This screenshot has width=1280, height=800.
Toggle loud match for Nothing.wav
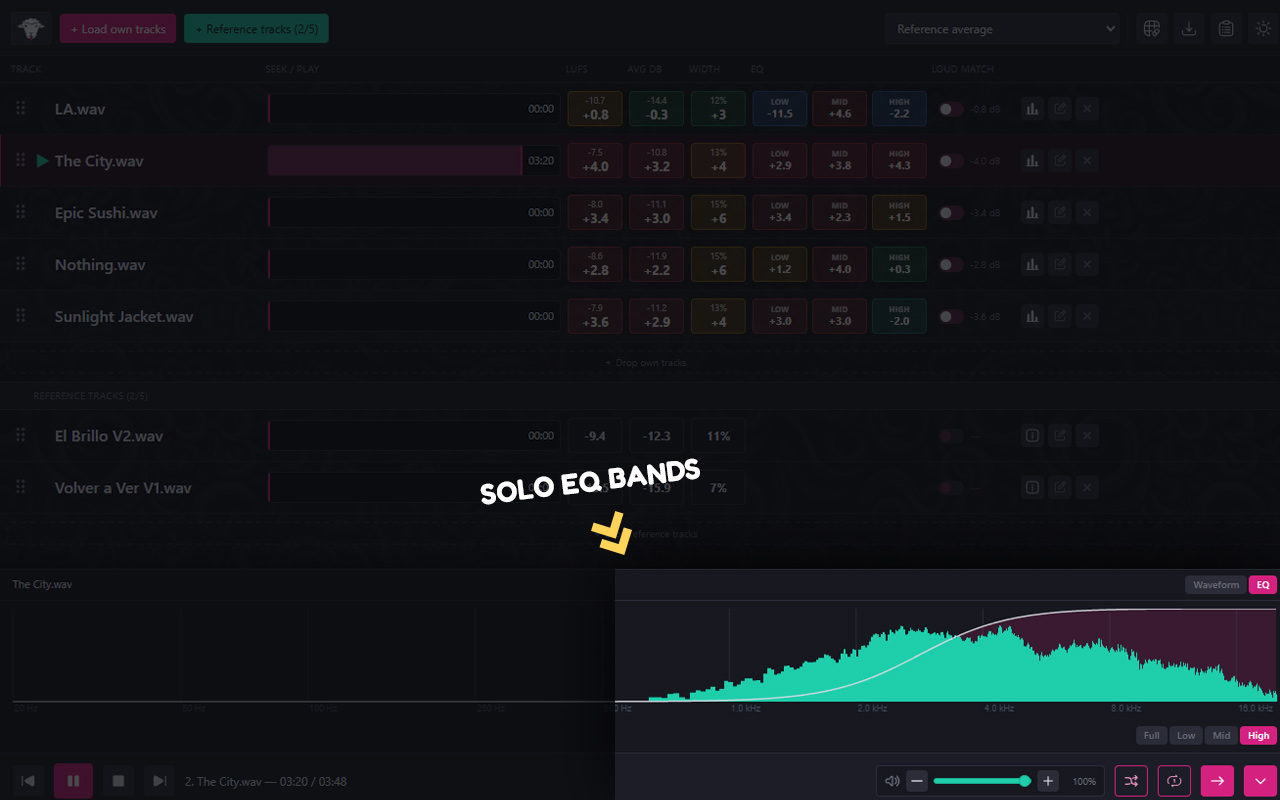(x=951, y=265)
